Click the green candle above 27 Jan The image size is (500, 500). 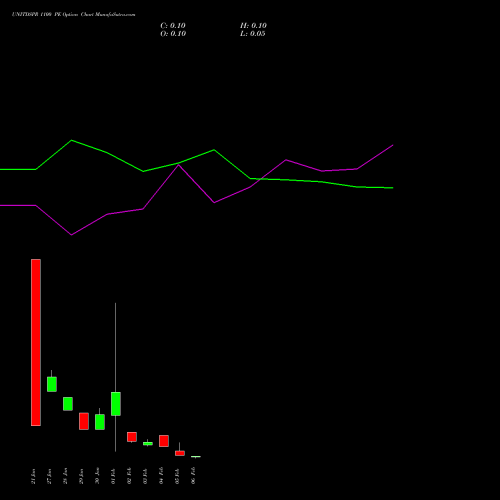[x=52, y=384]
